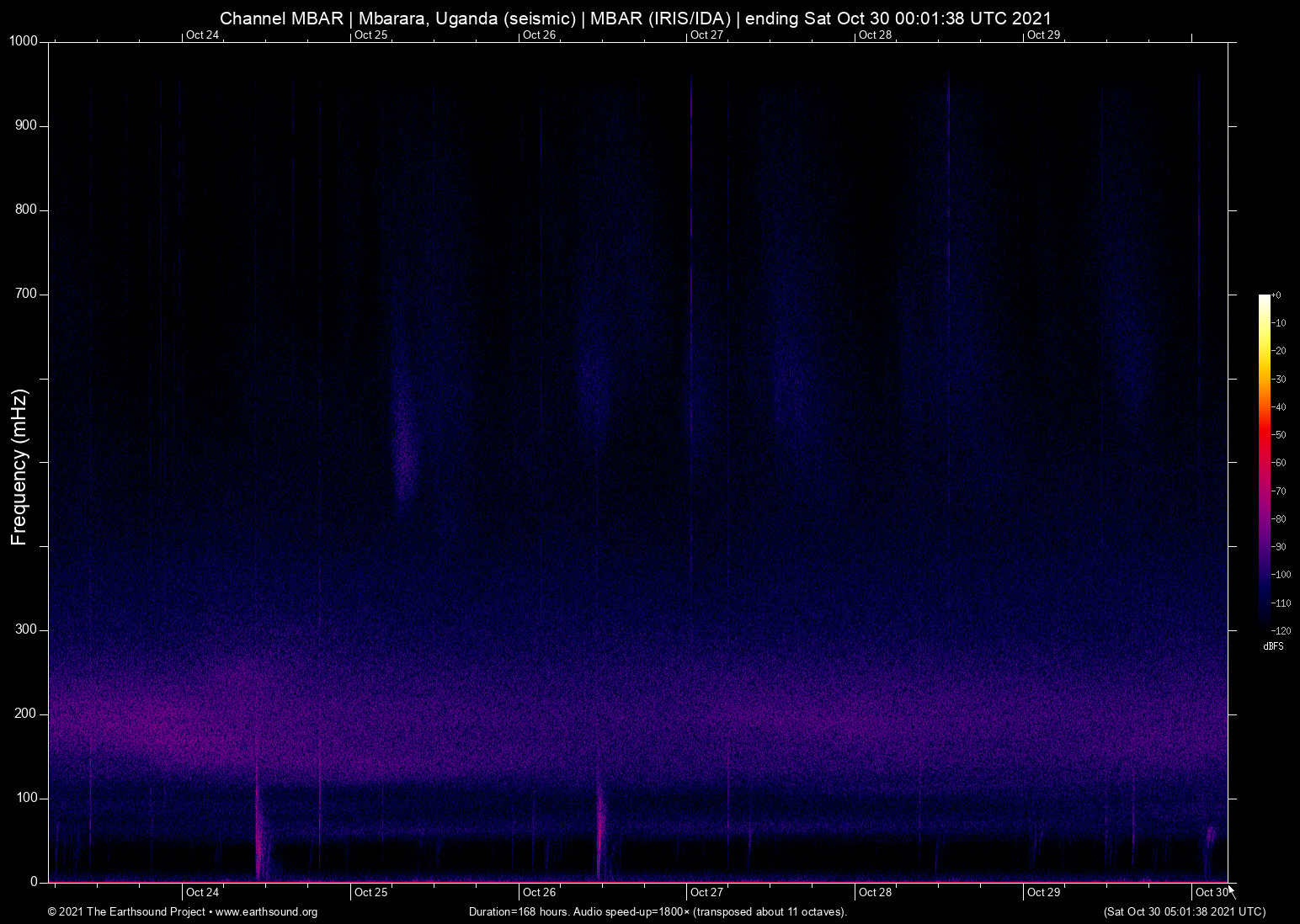Screen dimensions: 1300x924
Task: Click the dBFS unit label under color scale
Action: point(1273,646)
